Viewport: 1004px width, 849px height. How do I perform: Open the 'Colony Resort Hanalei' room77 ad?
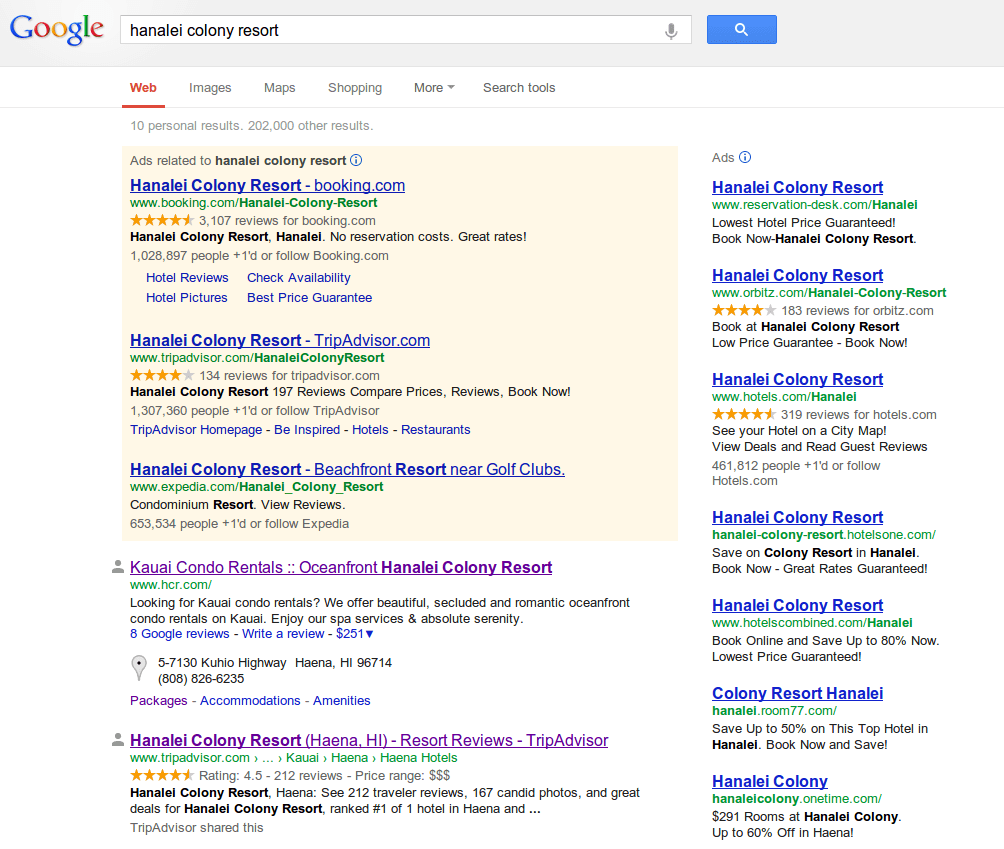click(797, 693)
